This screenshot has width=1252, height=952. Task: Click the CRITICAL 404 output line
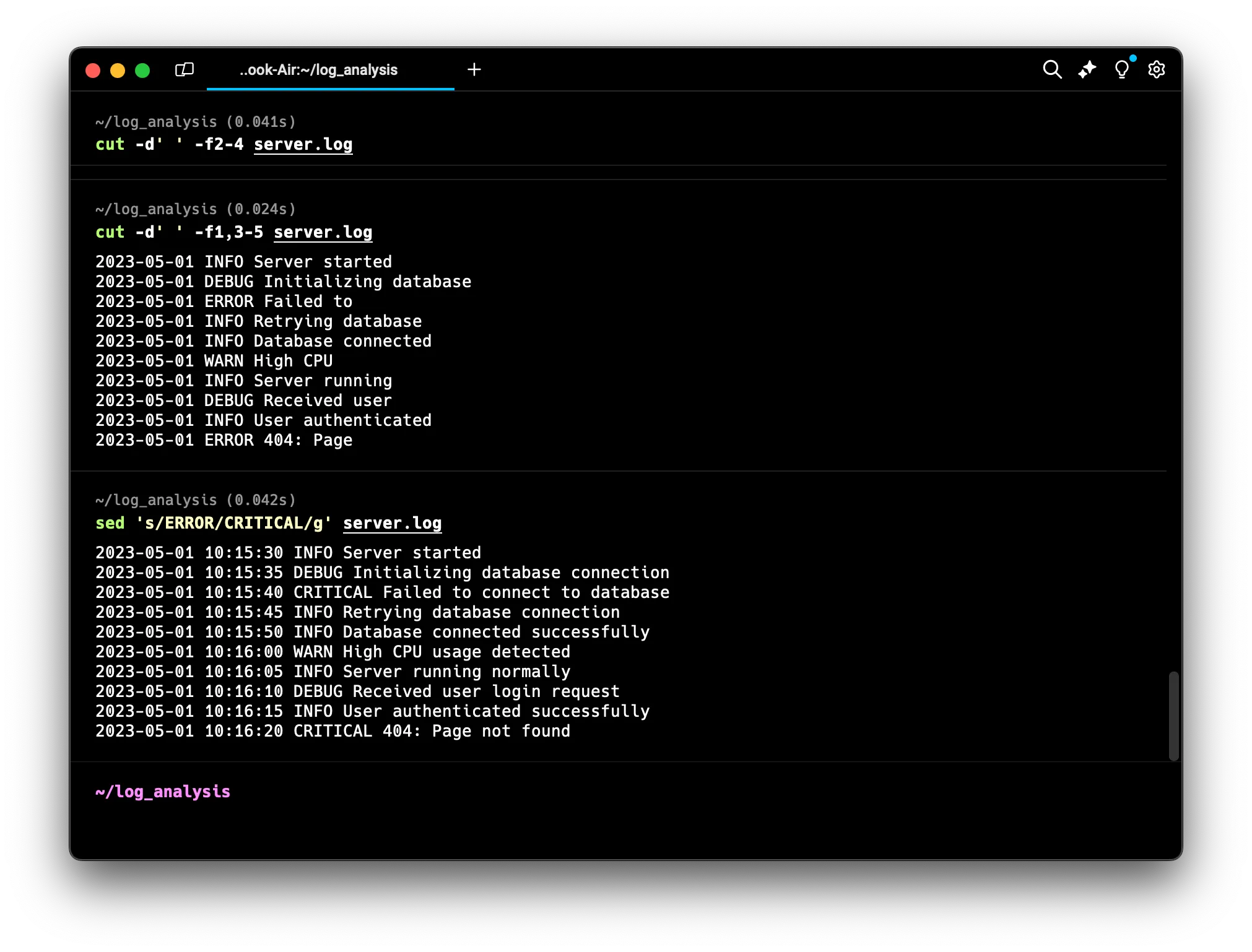click(x=333, y=731)
